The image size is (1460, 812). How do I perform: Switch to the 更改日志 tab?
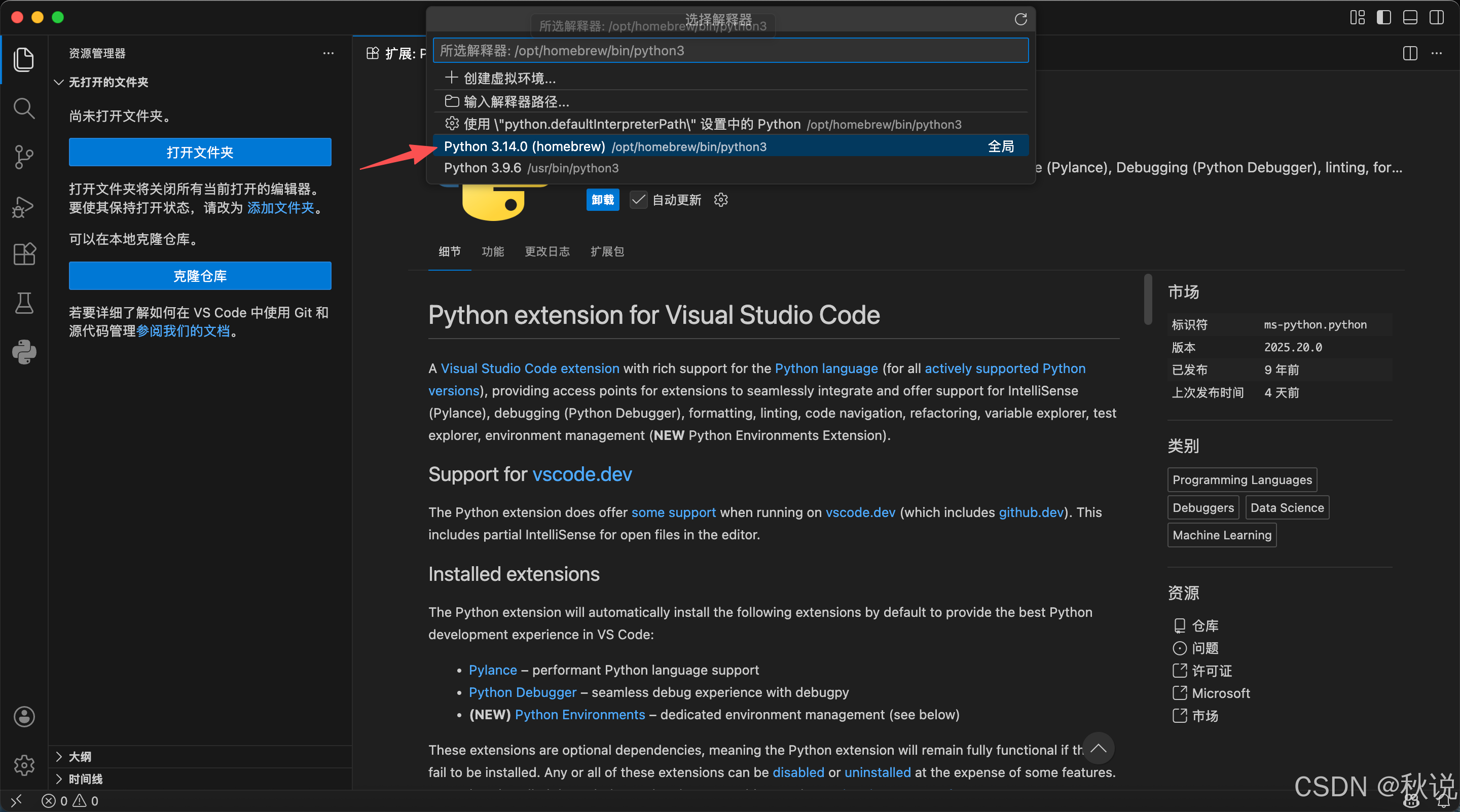[547, 251]
